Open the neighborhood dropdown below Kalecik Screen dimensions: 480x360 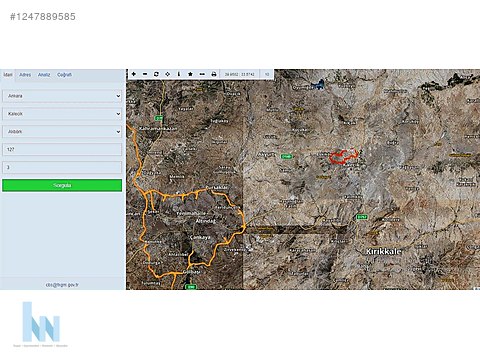click(x=62, y=132)
